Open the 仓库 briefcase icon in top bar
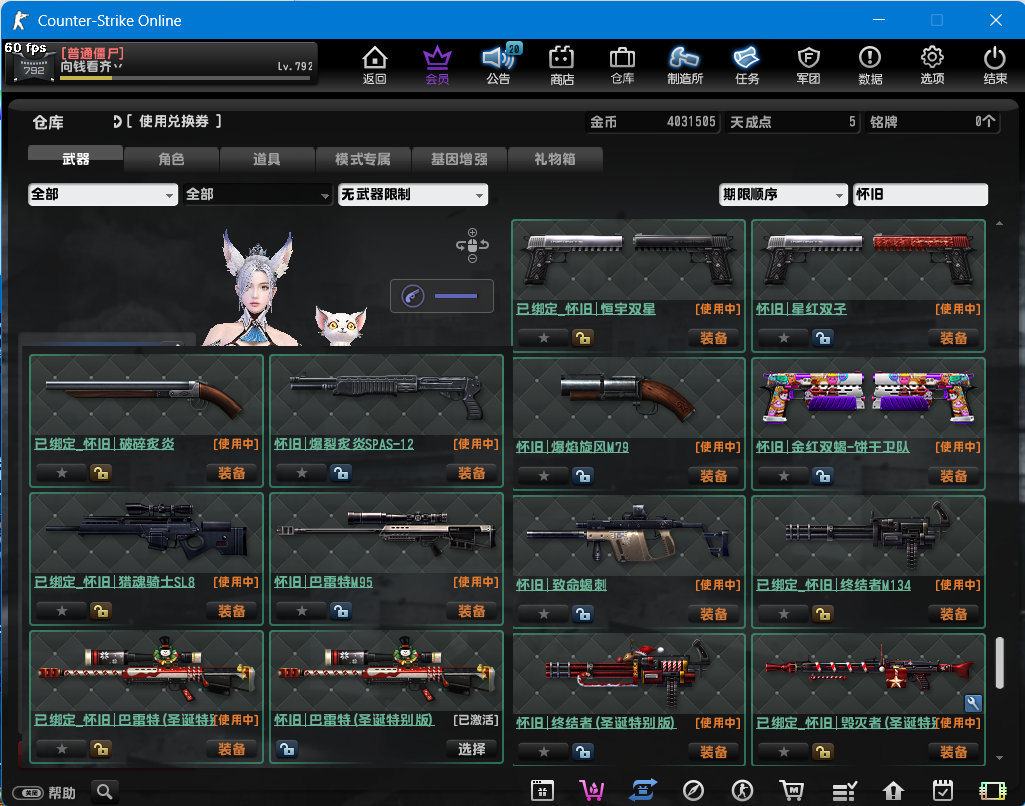 coord(622,65)
